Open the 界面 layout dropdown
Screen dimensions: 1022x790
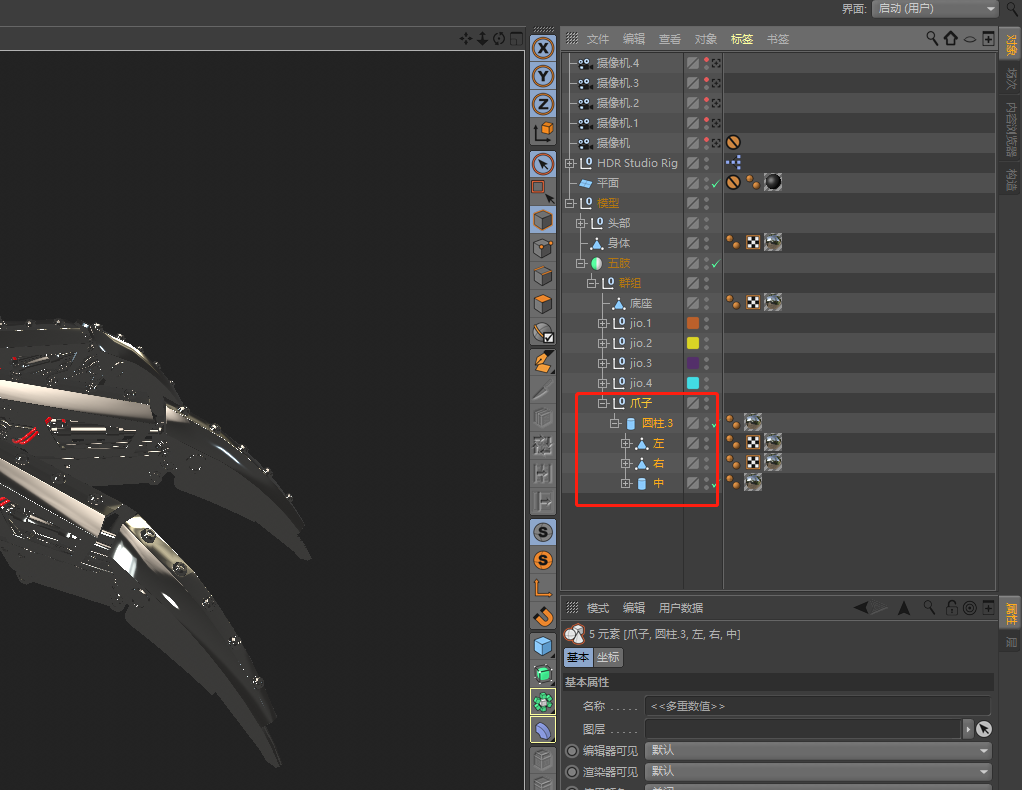(935, 8)
